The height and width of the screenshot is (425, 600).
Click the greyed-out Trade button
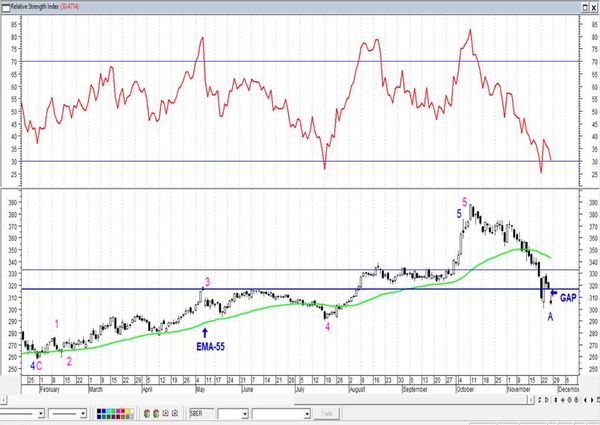tap(326, 414)
